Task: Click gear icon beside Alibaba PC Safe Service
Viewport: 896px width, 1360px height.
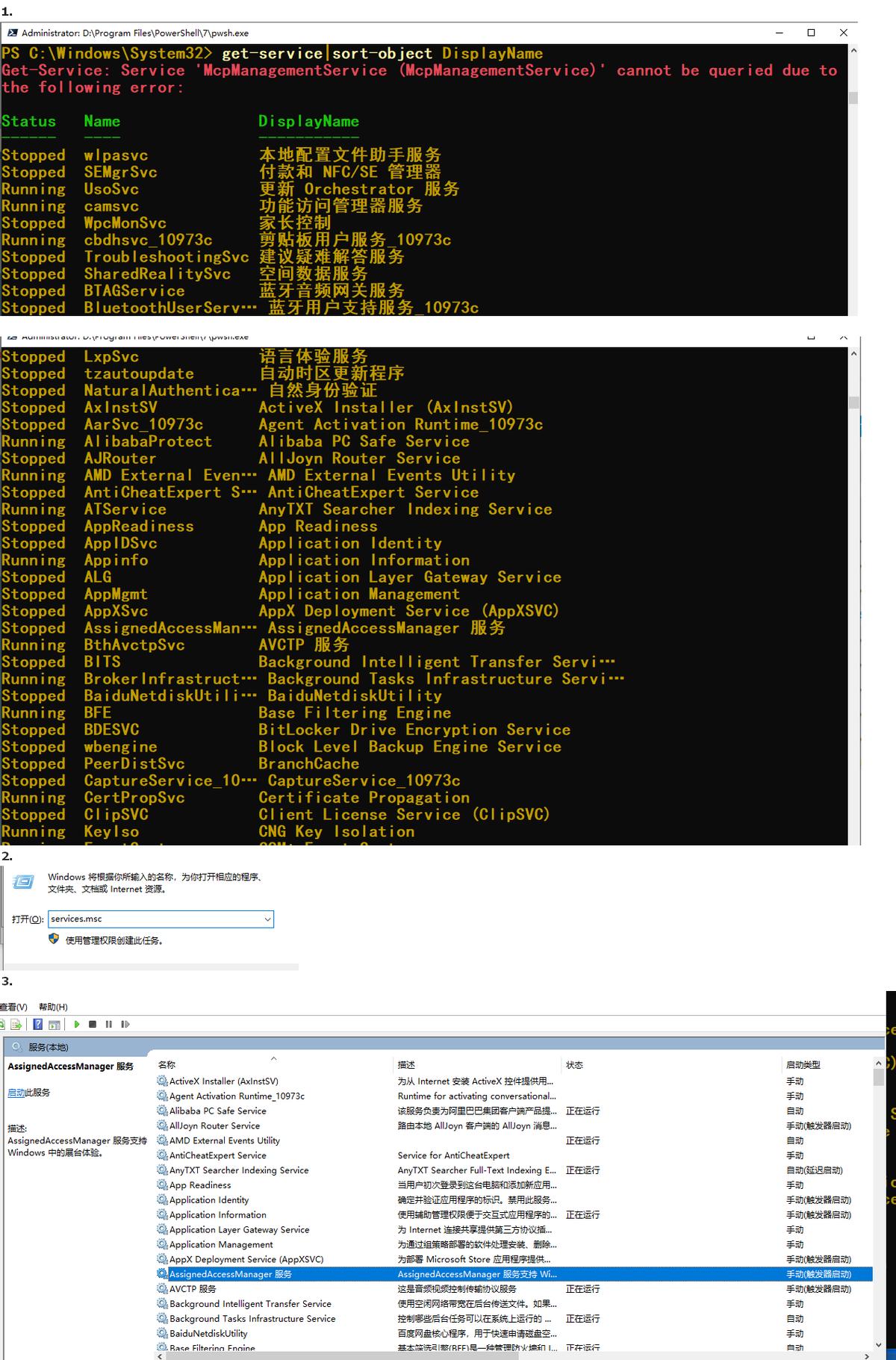Action: pos(162,1111)
